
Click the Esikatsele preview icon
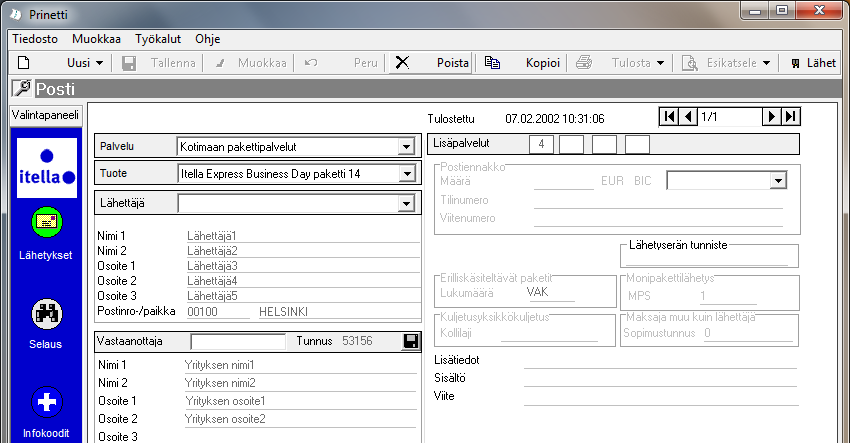pos(690,63)
